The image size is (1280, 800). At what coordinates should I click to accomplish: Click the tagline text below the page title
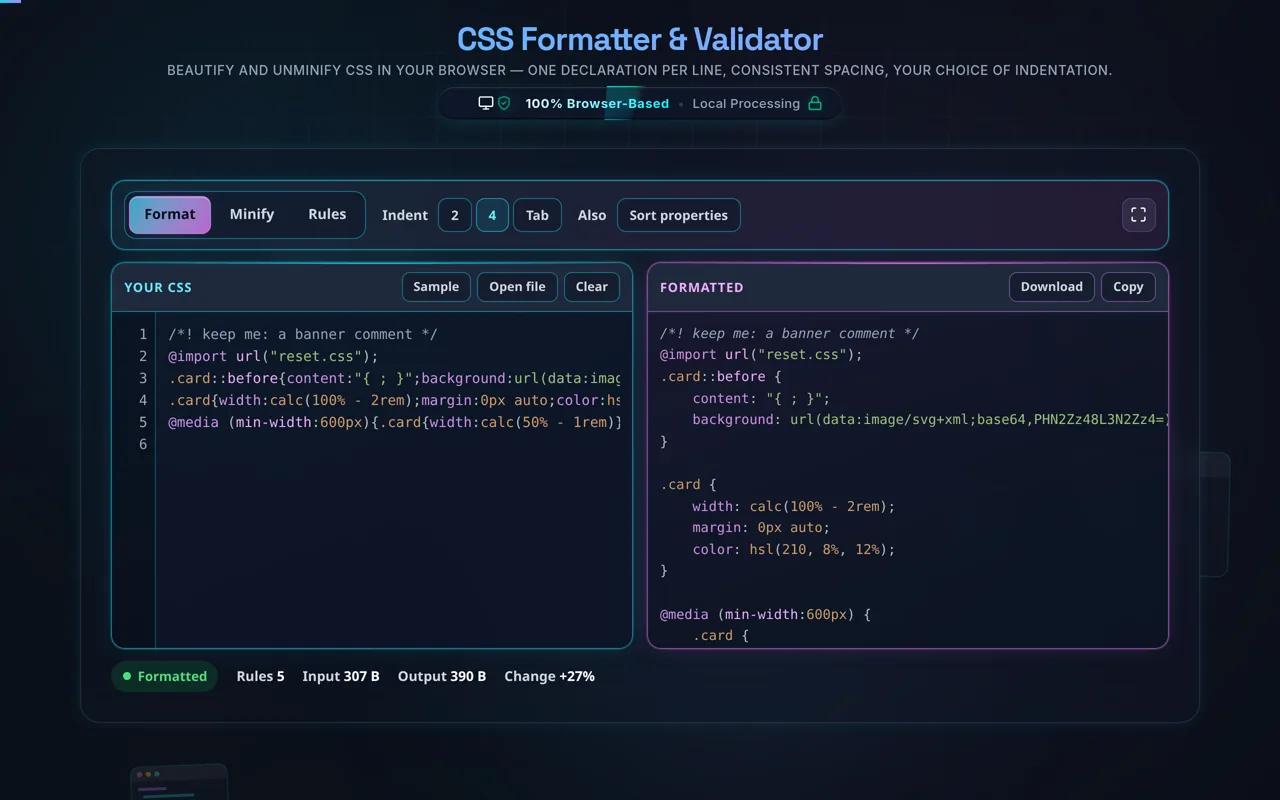[640, 71]
